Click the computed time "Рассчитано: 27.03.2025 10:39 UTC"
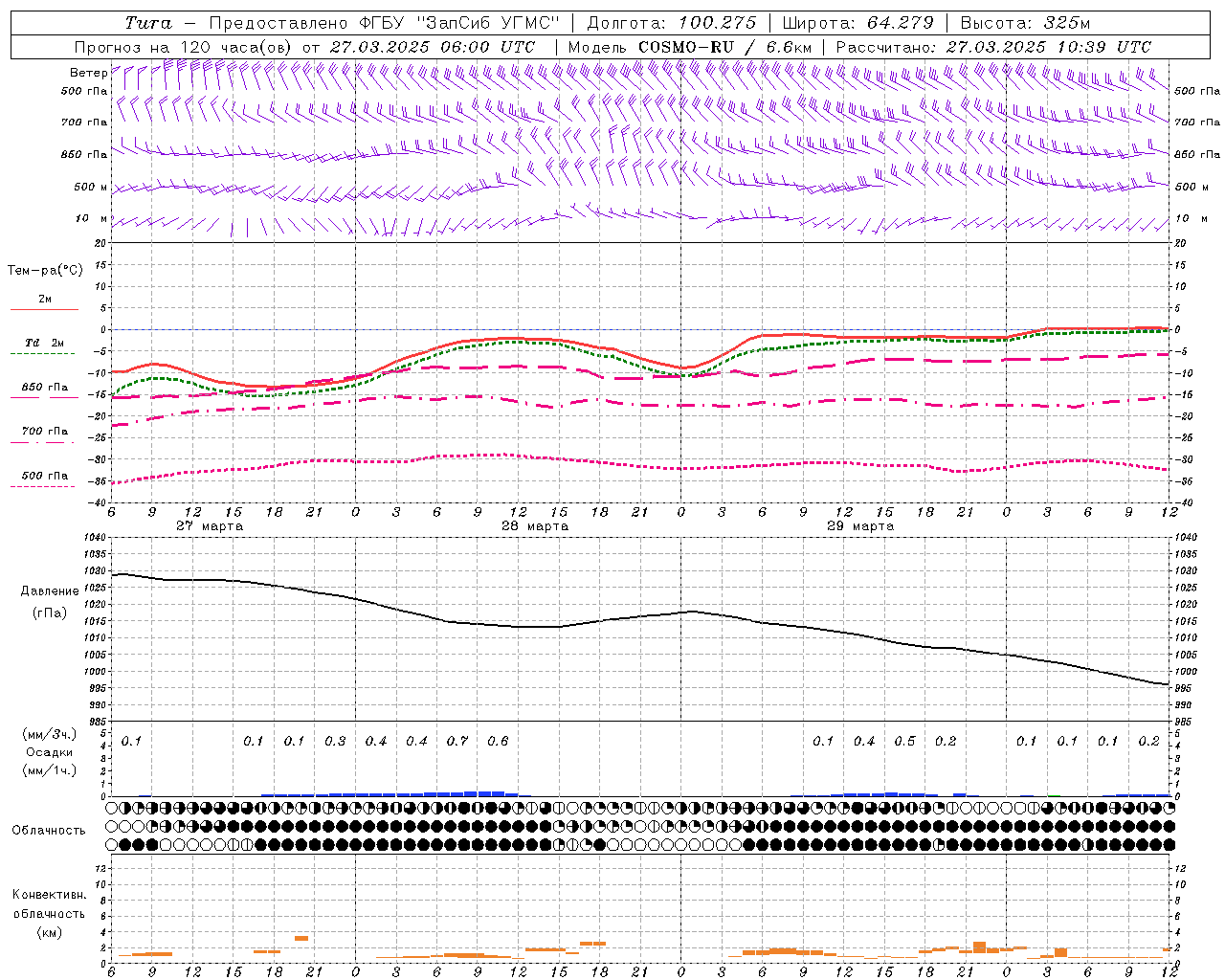 993,47
